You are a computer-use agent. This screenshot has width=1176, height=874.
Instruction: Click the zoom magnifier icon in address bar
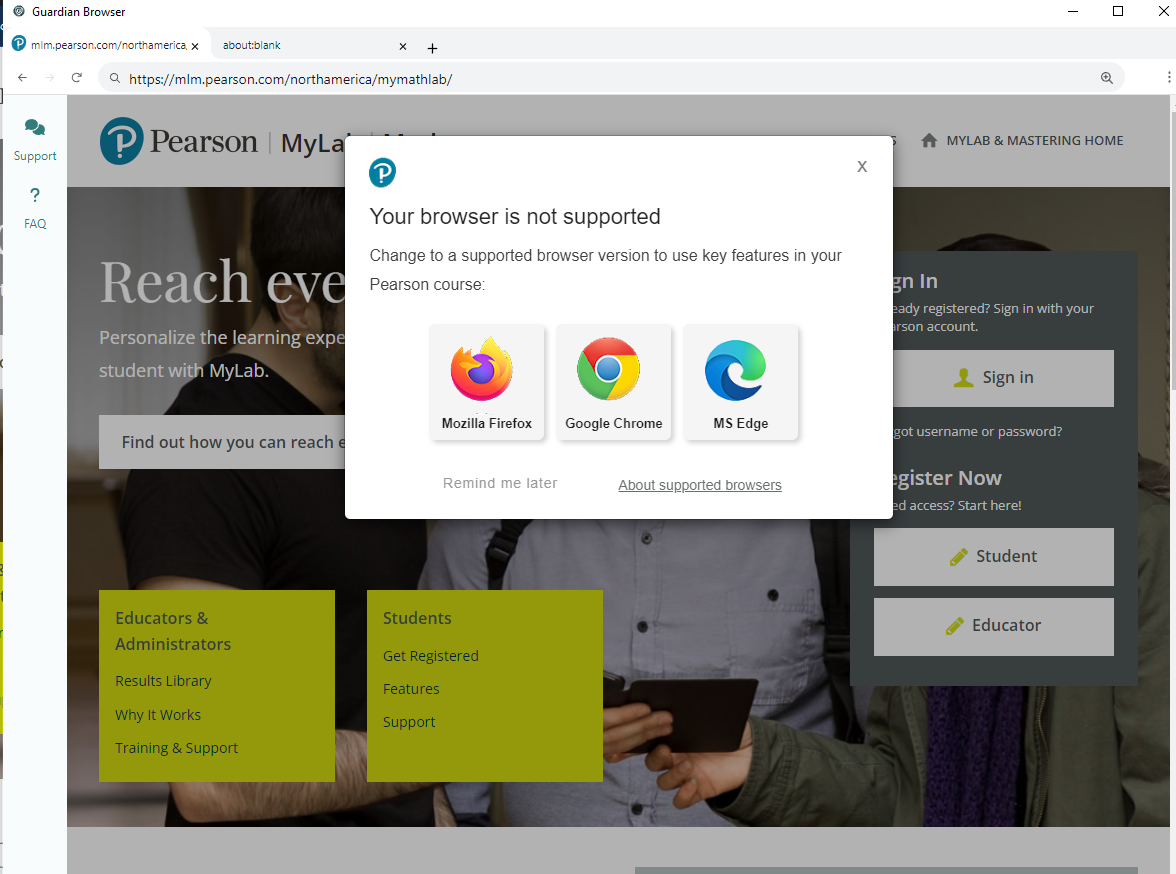(1106, 78)
